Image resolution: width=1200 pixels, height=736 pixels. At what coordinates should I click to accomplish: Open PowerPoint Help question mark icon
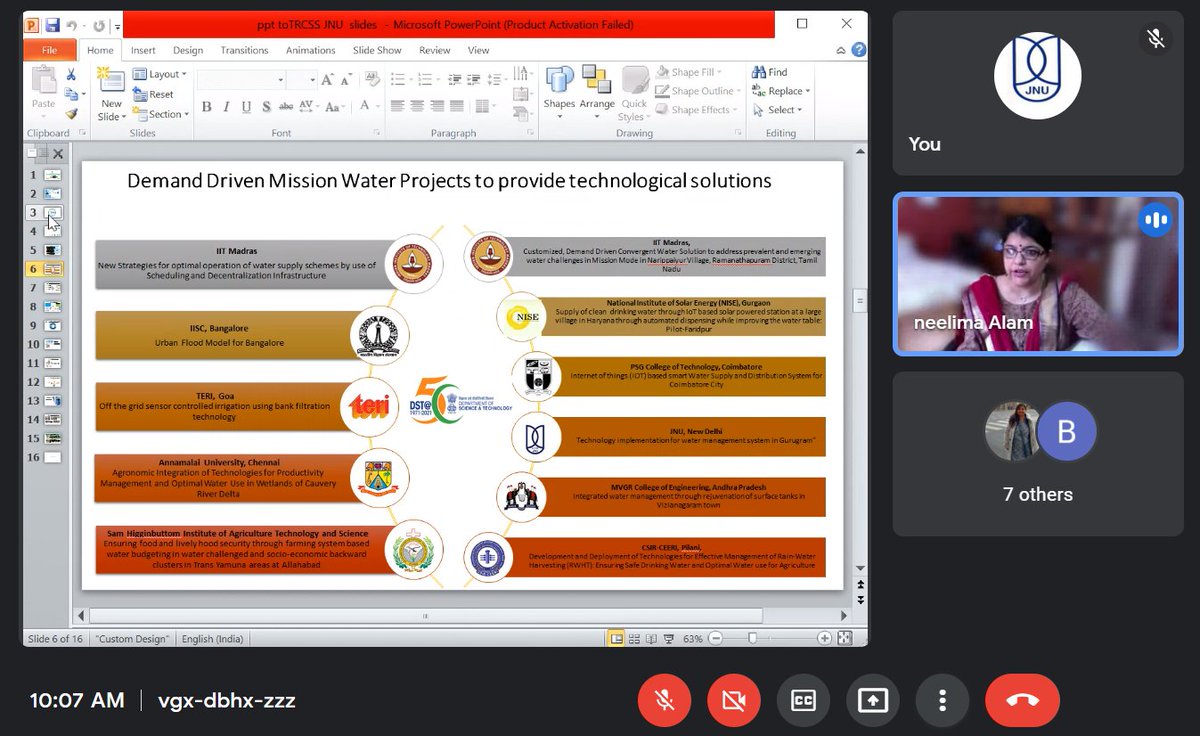[858, 49]
